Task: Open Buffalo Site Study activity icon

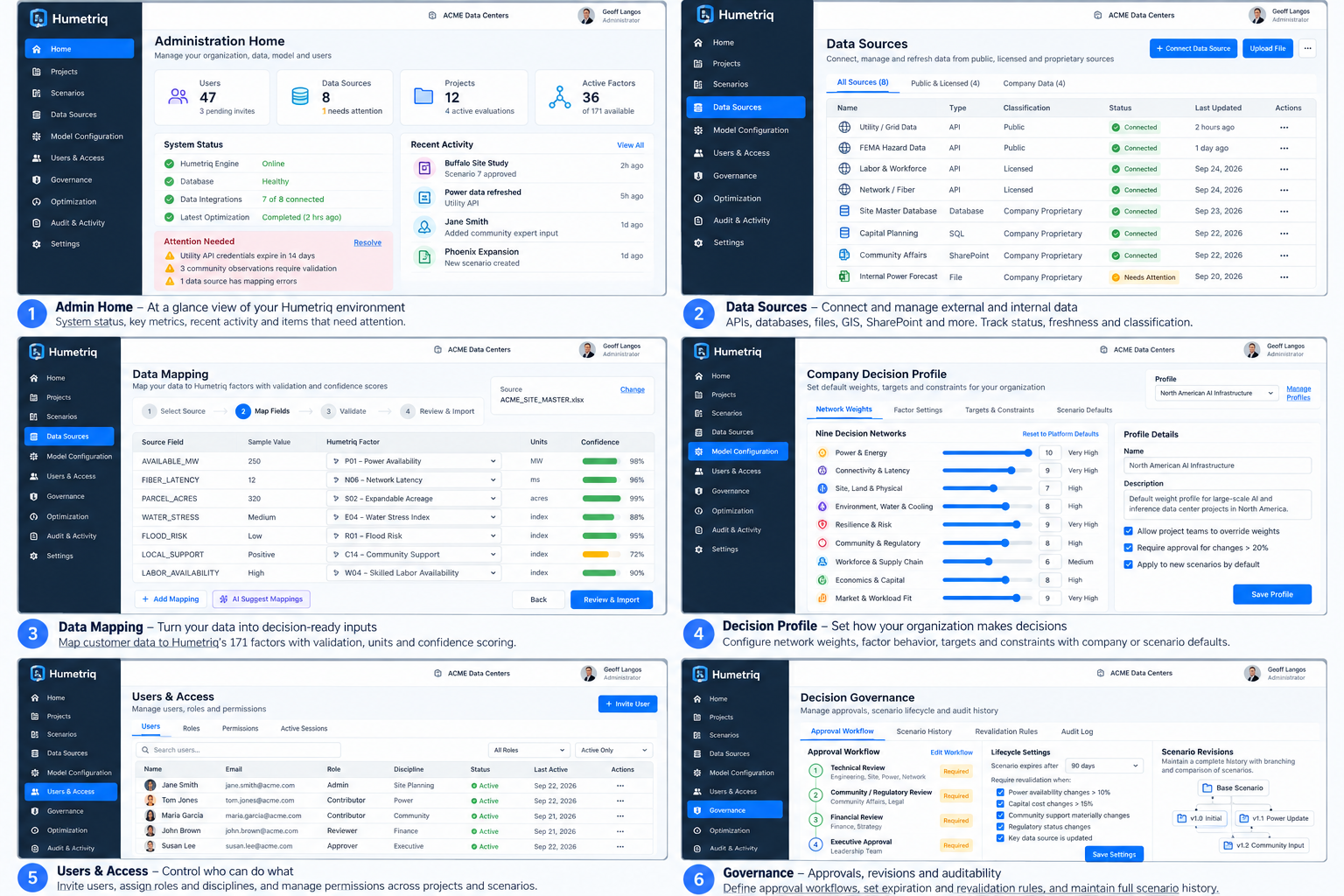Action: pyautogui.click(x=424, y=168)
